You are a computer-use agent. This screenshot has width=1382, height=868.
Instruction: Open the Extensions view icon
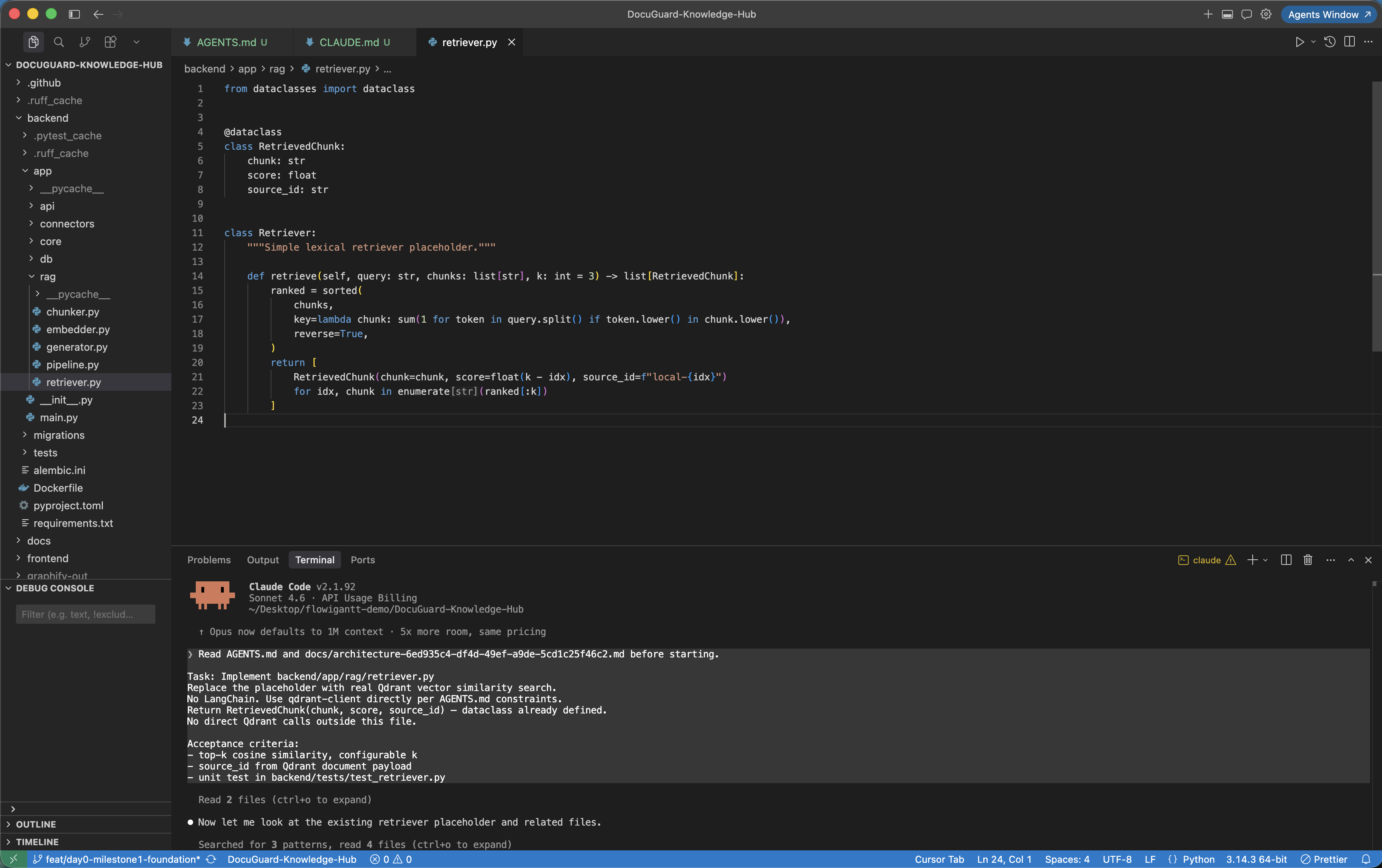110,42
